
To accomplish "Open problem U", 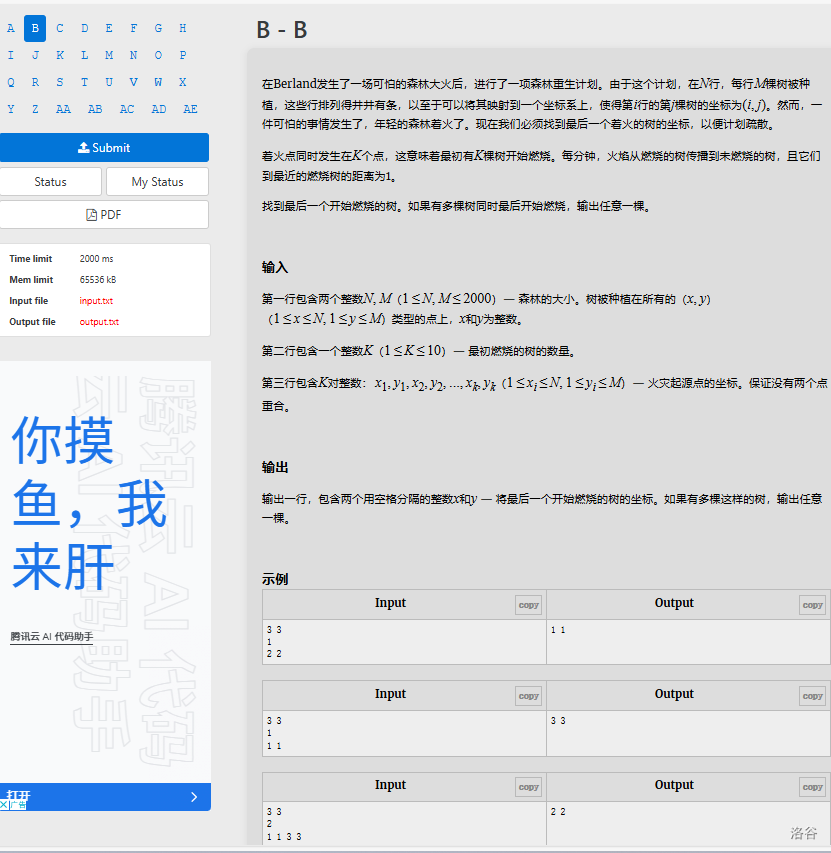I will click(109, 82).
